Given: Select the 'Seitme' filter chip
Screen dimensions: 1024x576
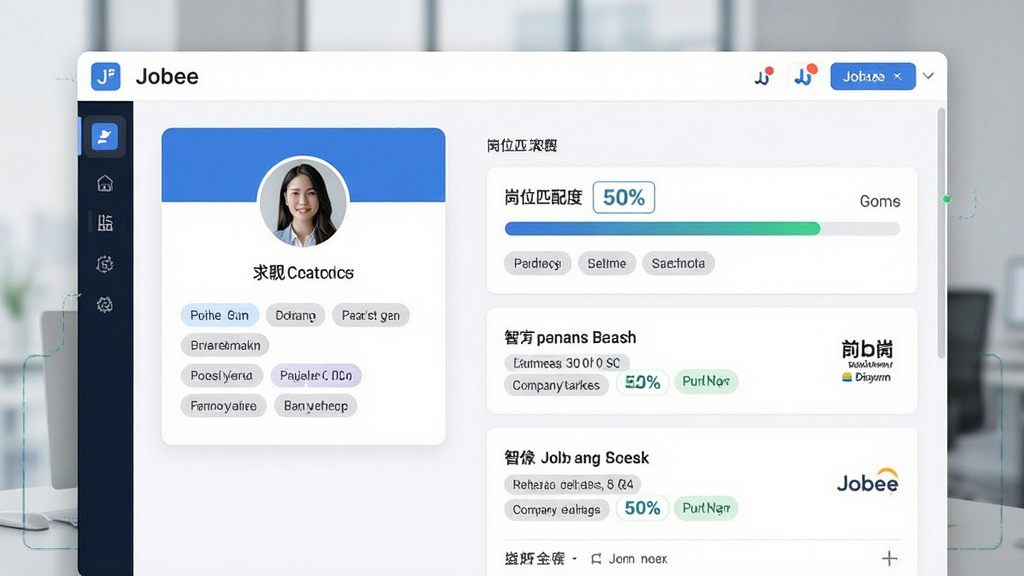Looking at the screenshot, I should (607, 263).
